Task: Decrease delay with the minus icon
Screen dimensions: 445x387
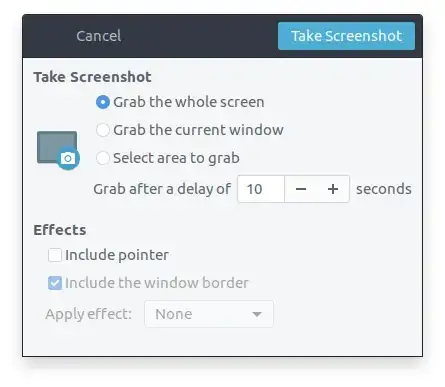Action: tap(301, 189)
